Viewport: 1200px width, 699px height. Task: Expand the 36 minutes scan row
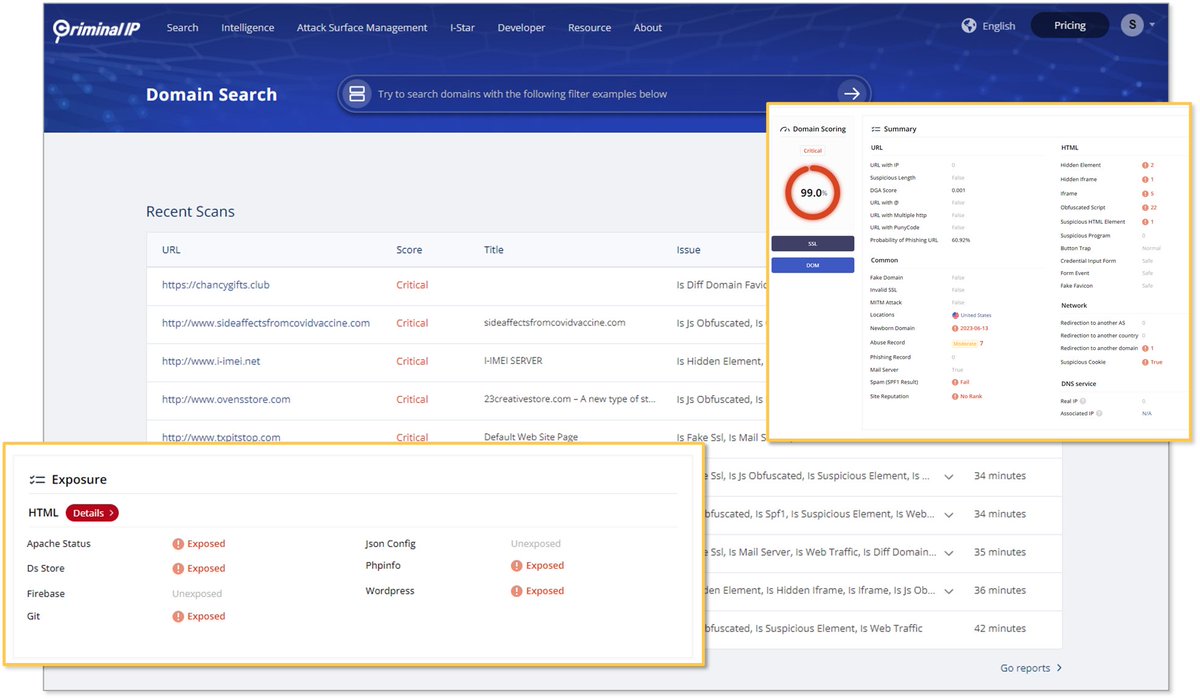point(948,590)
